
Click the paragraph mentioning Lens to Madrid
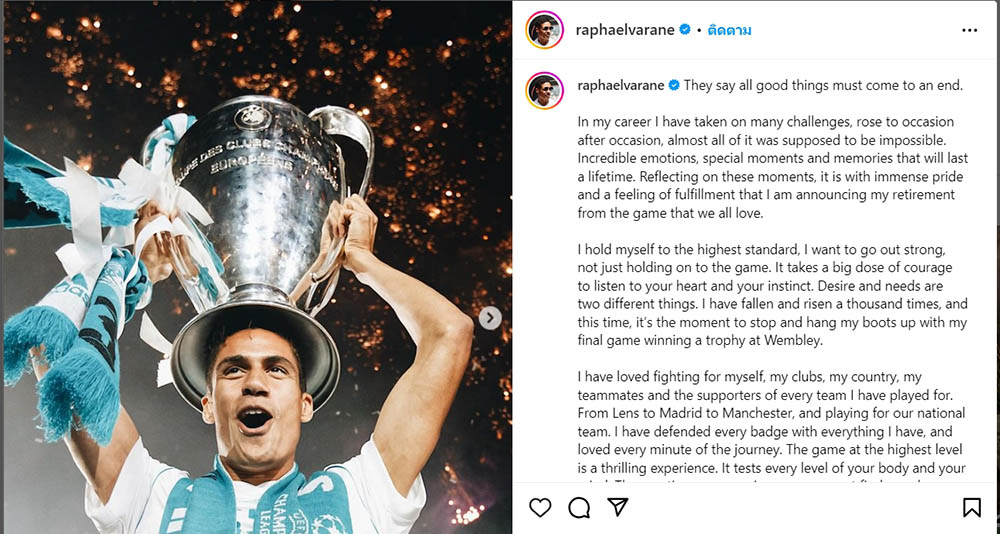pos(772,422)
